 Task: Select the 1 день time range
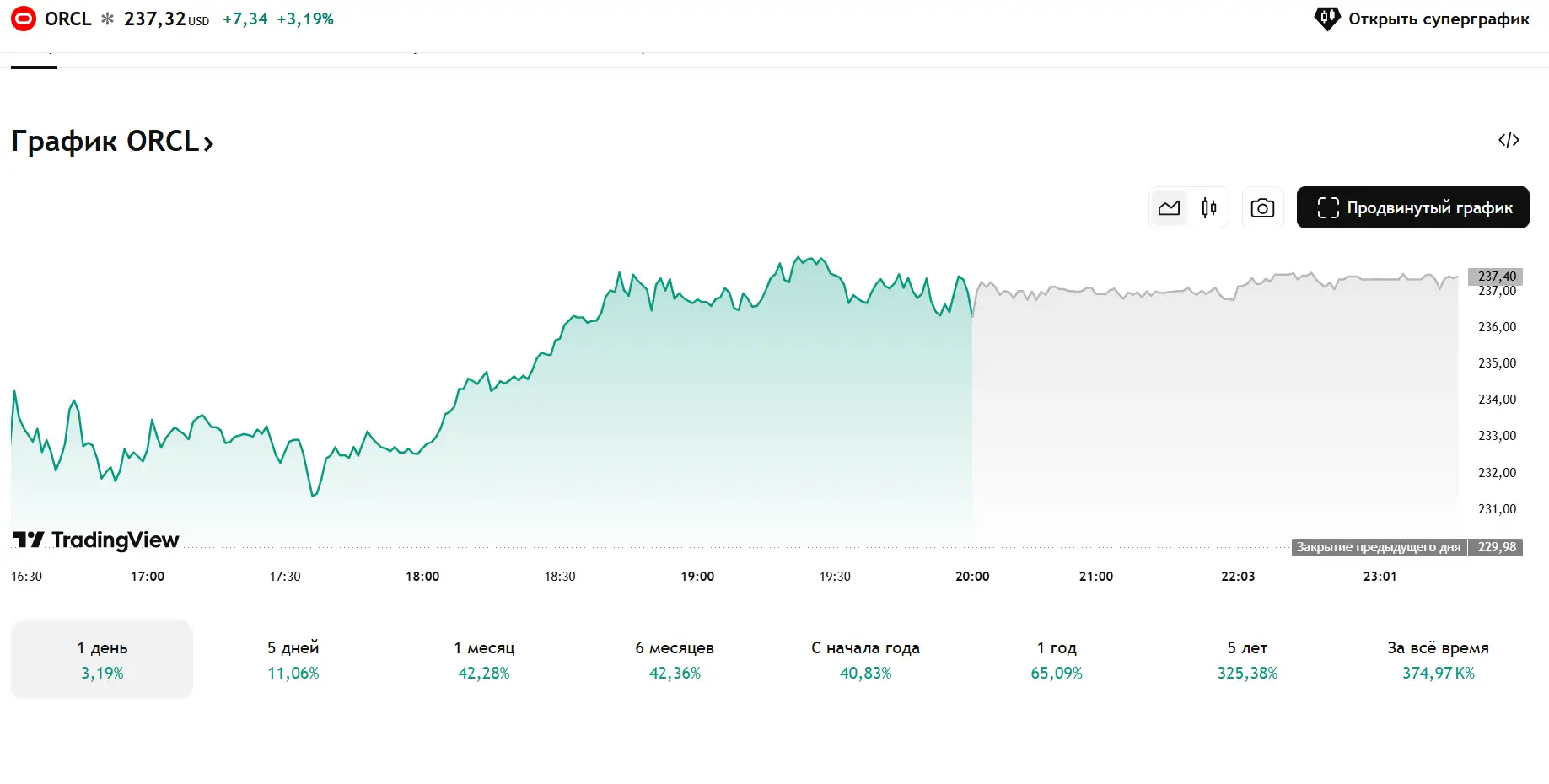pos(102,659)
